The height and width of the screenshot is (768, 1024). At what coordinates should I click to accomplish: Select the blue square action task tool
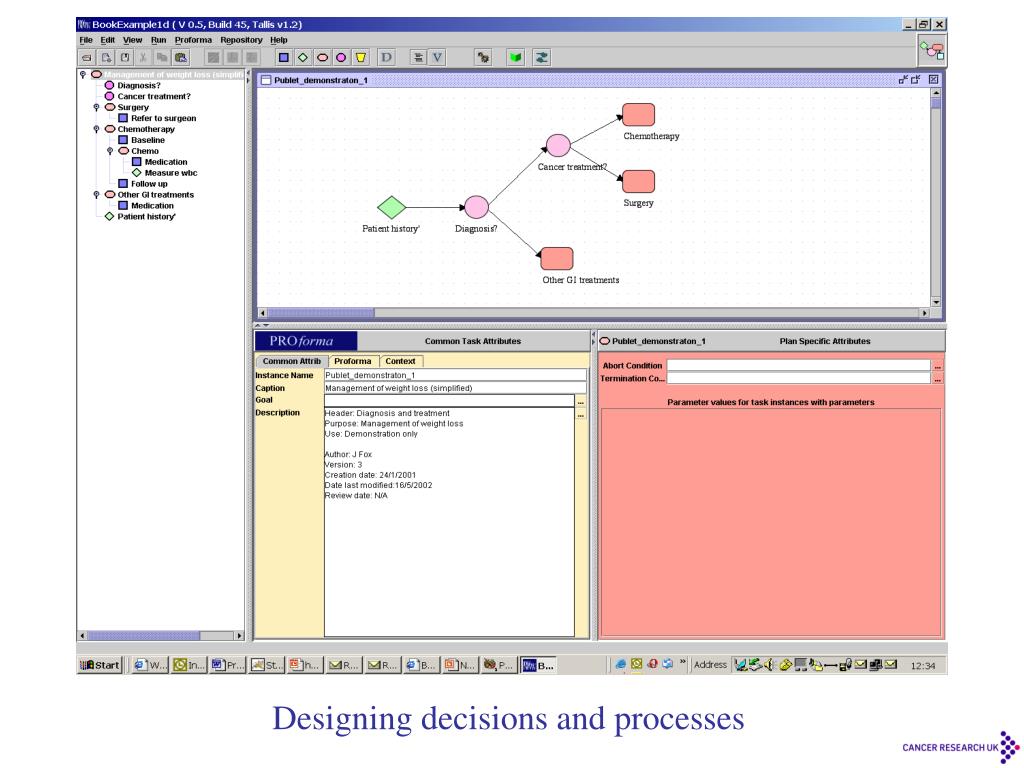(x=283, y=58)
